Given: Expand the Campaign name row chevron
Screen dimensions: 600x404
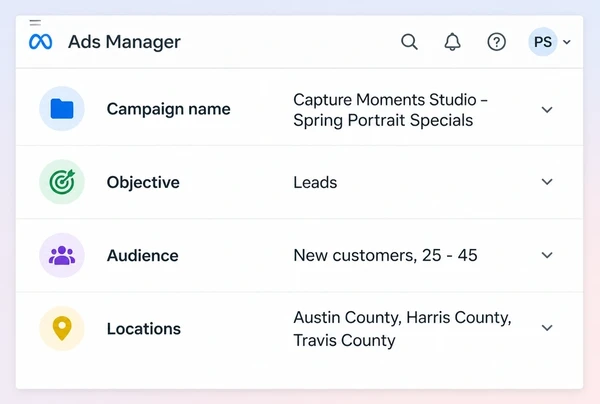Looking at the screenshot, I should point(547,110).
